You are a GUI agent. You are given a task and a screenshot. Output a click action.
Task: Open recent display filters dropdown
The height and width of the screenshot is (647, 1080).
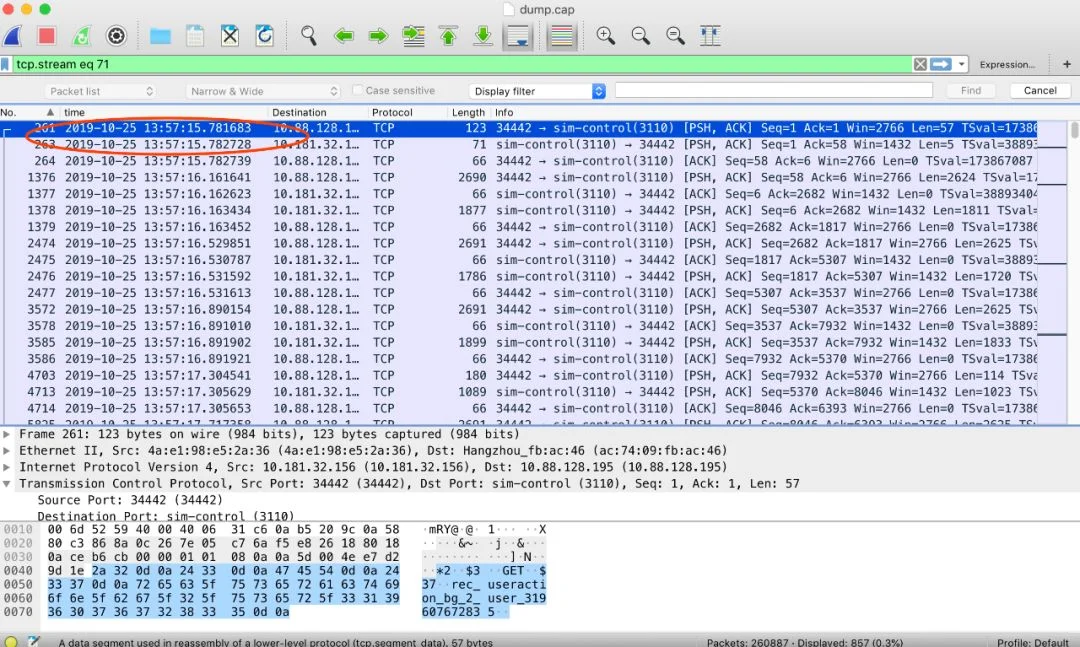(x=962, y=64)
